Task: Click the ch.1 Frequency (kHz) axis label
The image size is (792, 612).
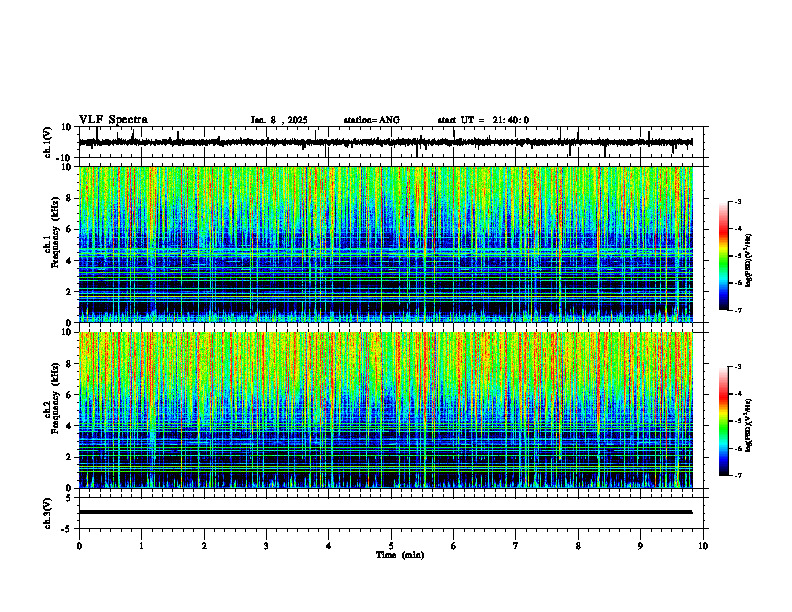Action: (51, 244)
